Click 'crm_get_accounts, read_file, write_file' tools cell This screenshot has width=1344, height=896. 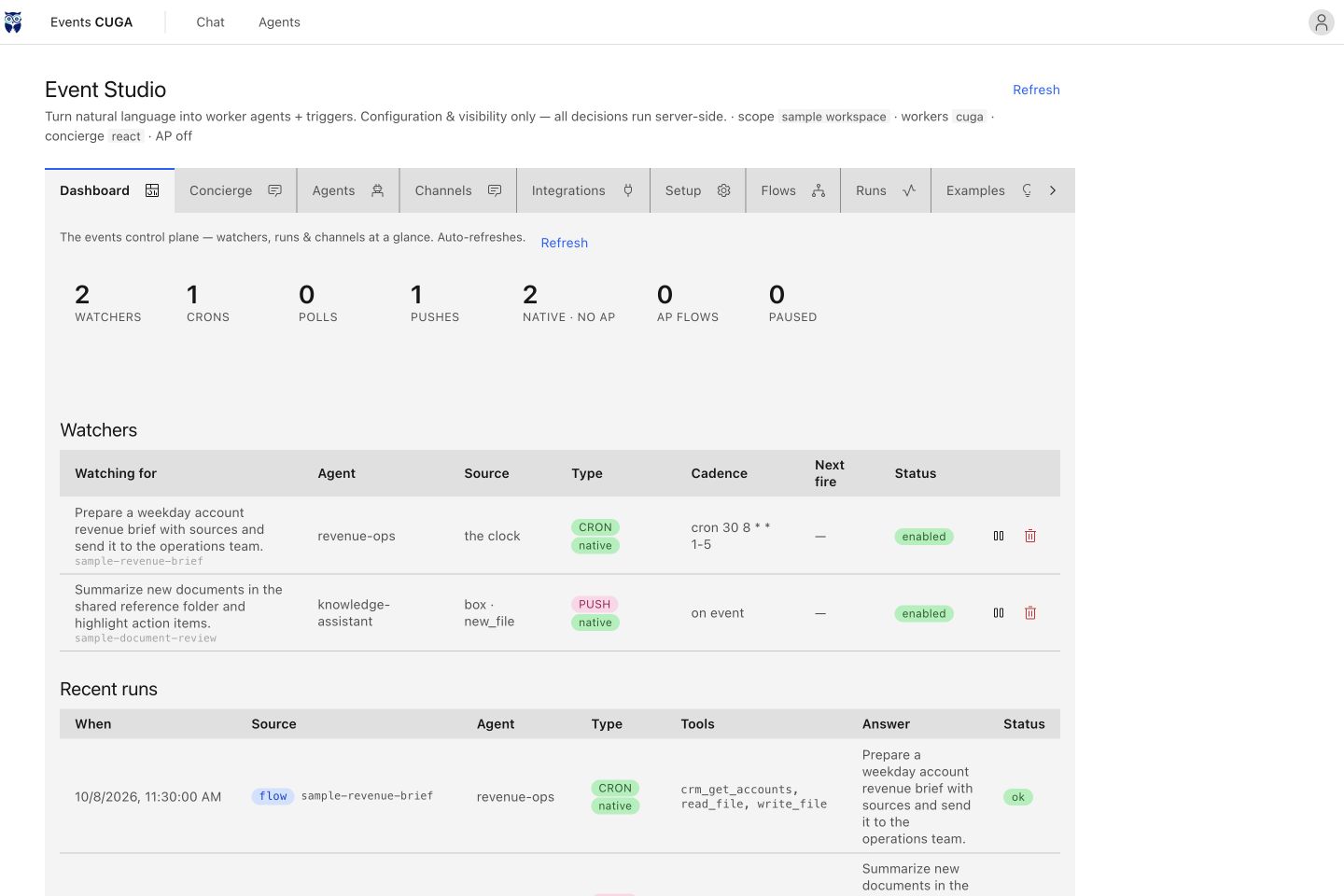(754, 797)
